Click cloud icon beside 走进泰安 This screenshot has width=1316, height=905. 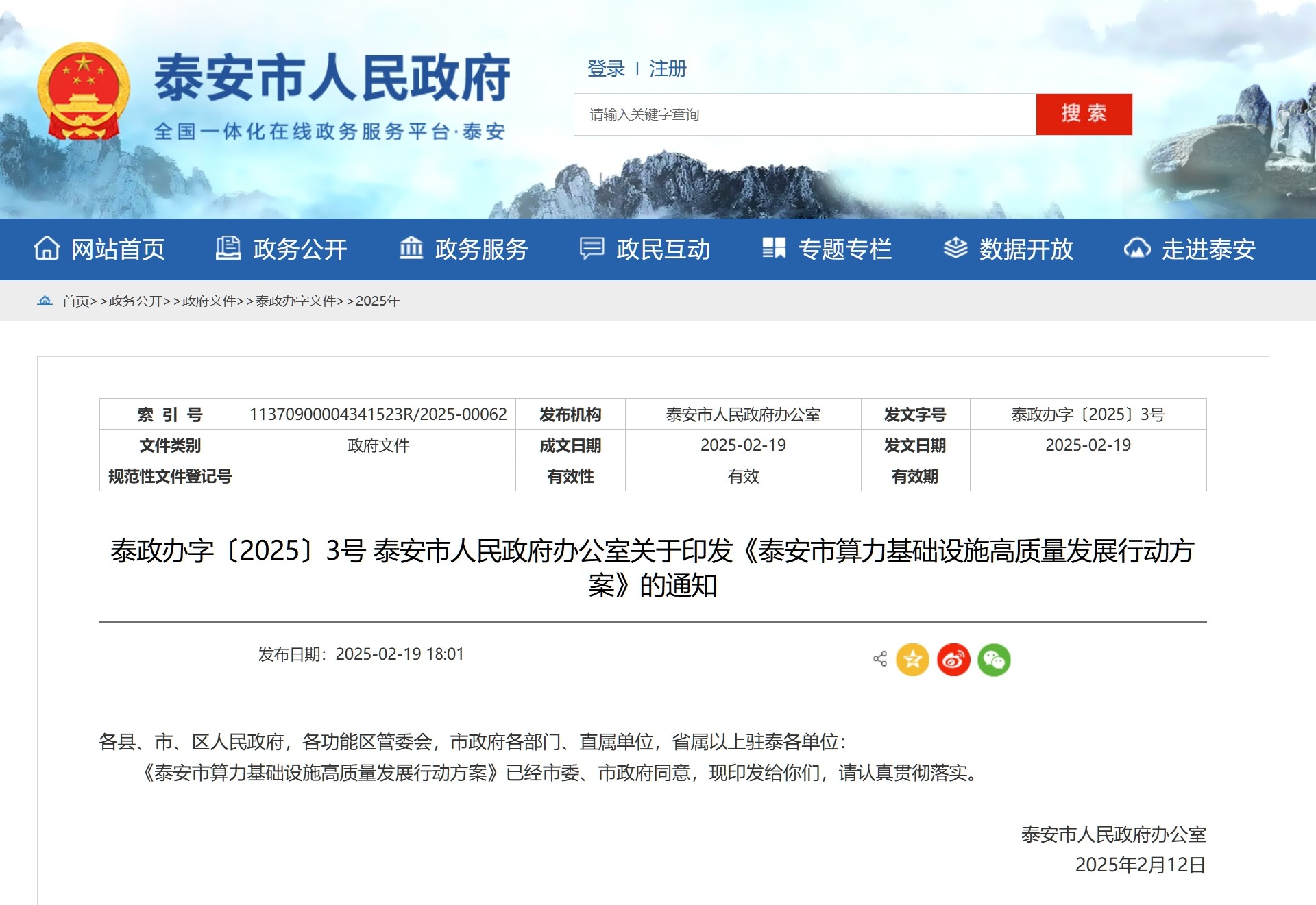click(x=1136, y=249)
